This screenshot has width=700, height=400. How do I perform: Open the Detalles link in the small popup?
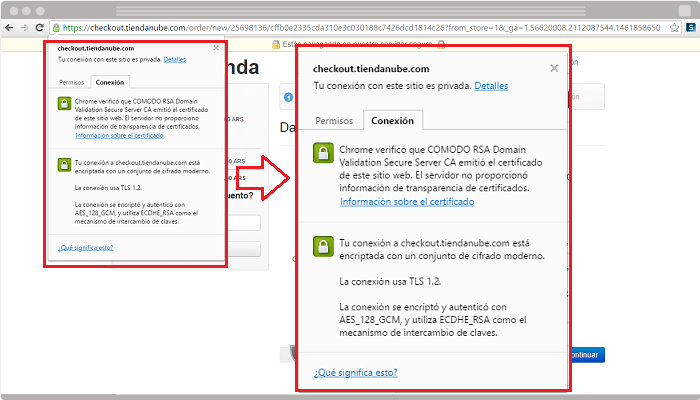coord(175,59)
